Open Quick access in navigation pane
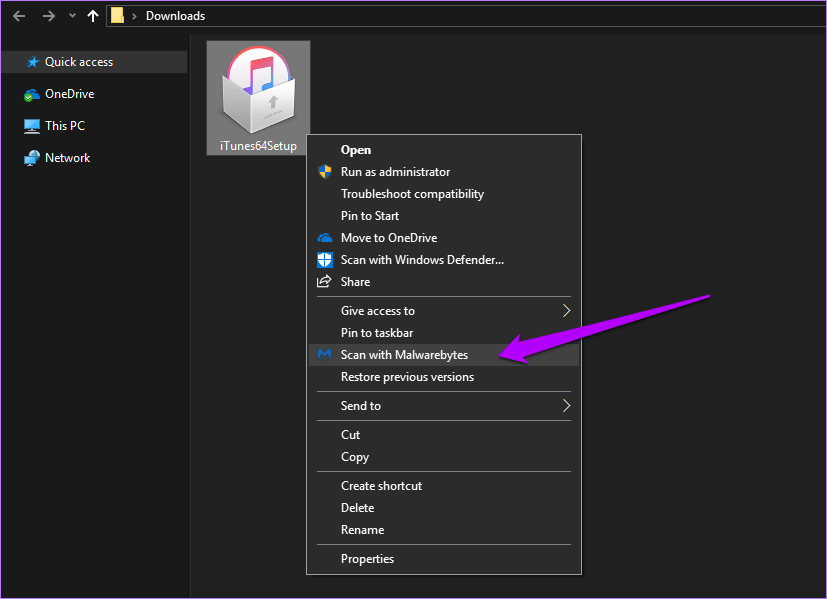The height and width of the screenshot is (599, 827). pos(94,62)
